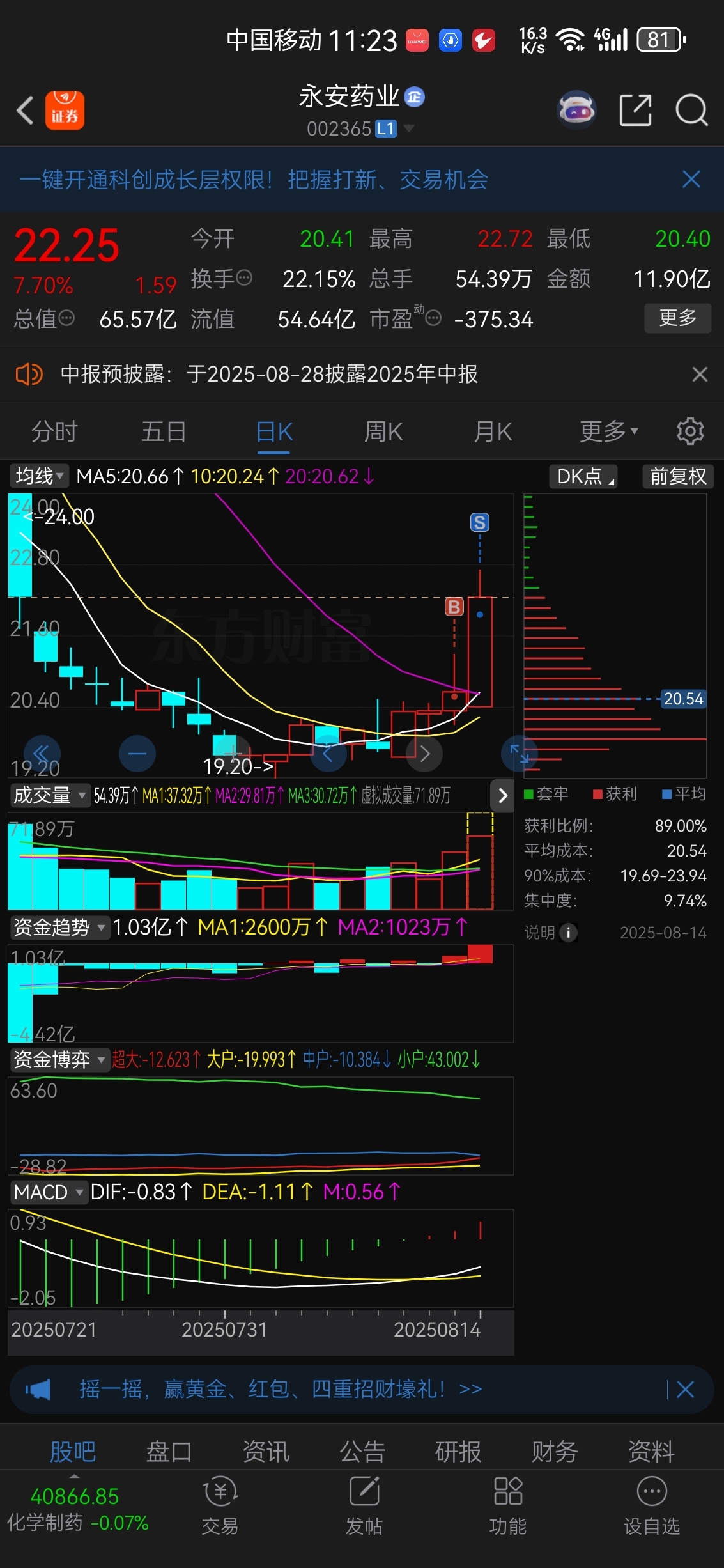
Task: Close the 科创成长层权限 banner
Action: (x=691, y=179)
